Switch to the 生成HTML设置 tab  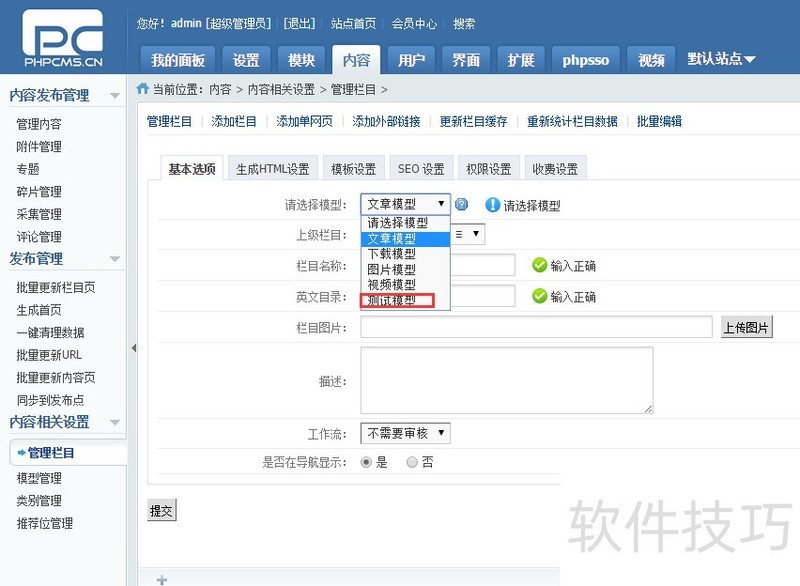273,168
